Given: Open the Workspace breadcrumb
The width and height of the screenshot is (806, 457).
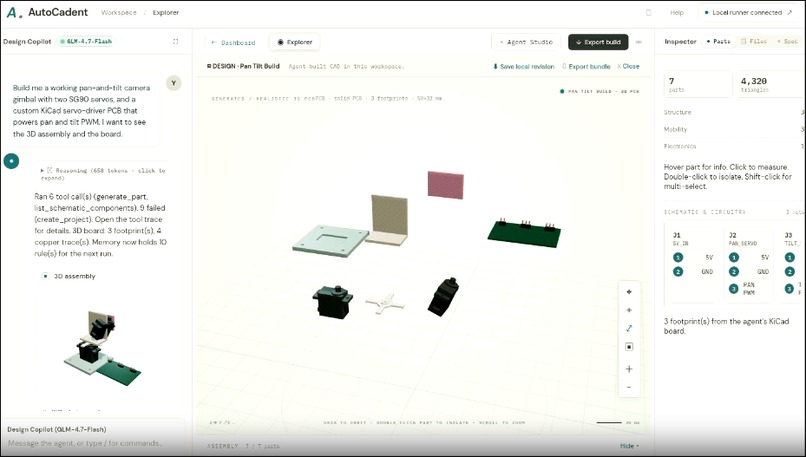Looking at the screenshot, I should 119,12.
